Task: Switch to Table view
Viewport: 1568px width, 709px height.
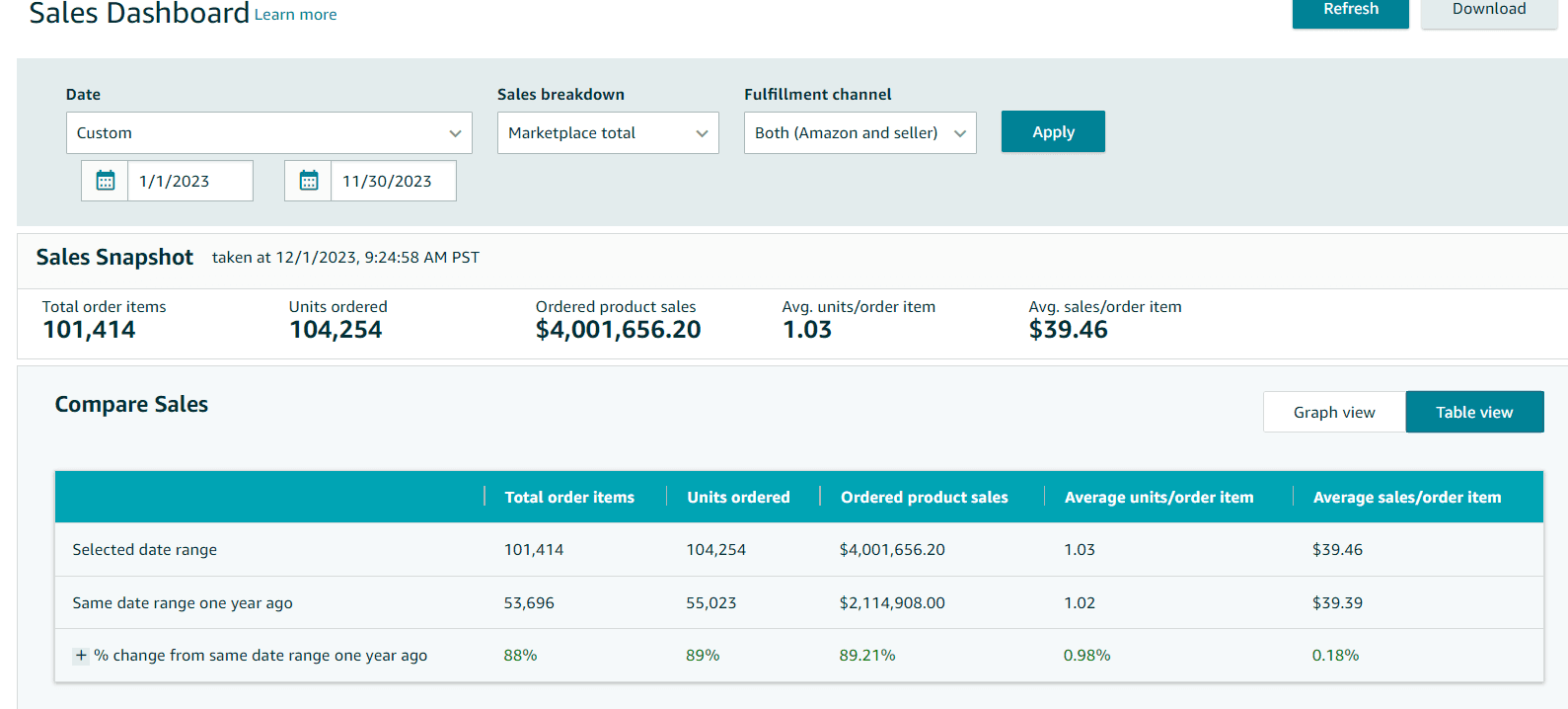Action: point(1474,412)
